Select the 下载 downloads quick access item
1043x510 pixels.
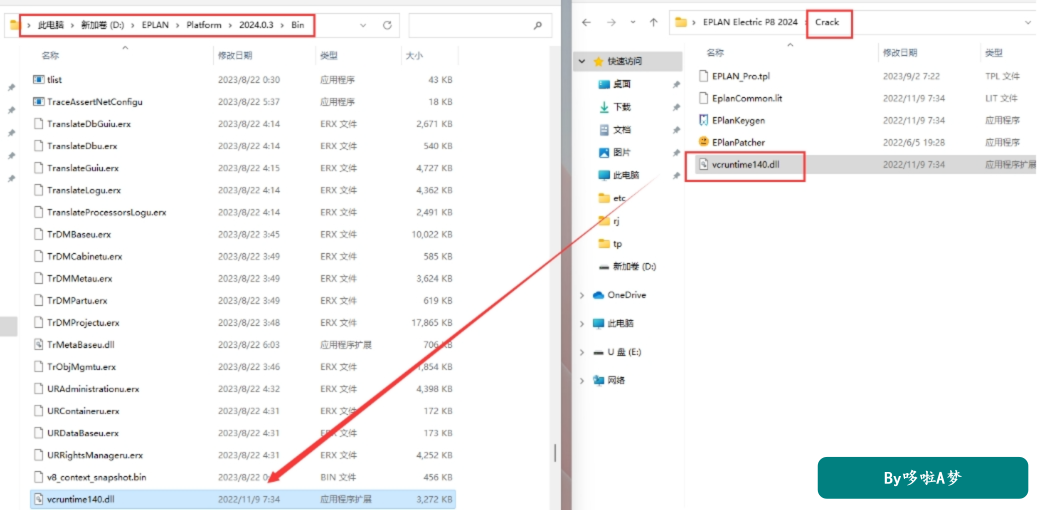pyautogui.click(x=615, y=107)
